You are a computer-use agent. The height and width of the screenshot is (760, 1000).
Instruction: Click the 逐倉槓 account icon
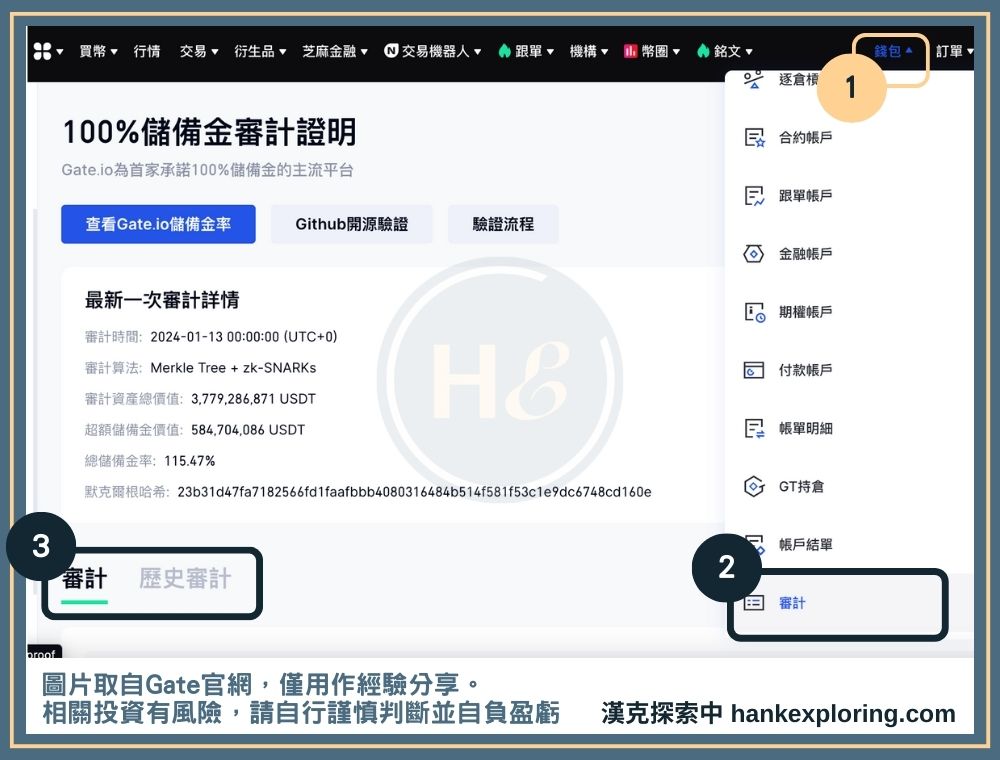(753, 80)
